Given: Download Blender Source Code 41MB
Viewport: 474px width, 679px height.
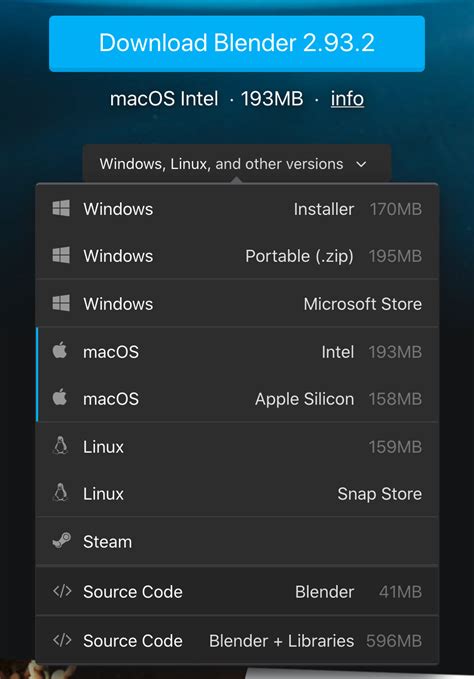Looking at the screenshot, I should point(237,592).
